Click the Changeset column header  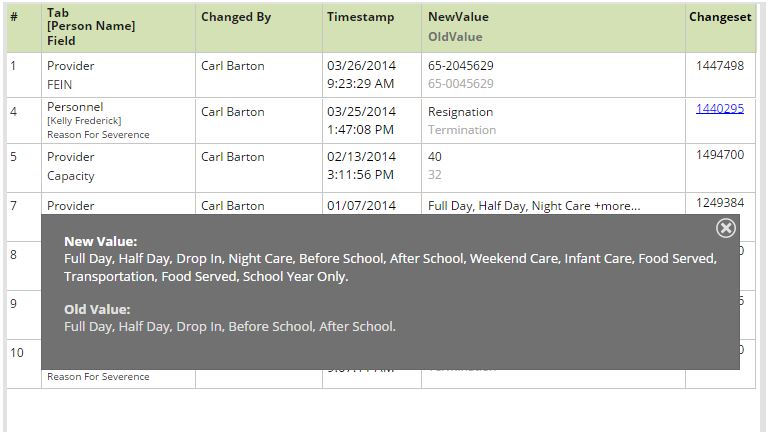[x=720, y=17]
